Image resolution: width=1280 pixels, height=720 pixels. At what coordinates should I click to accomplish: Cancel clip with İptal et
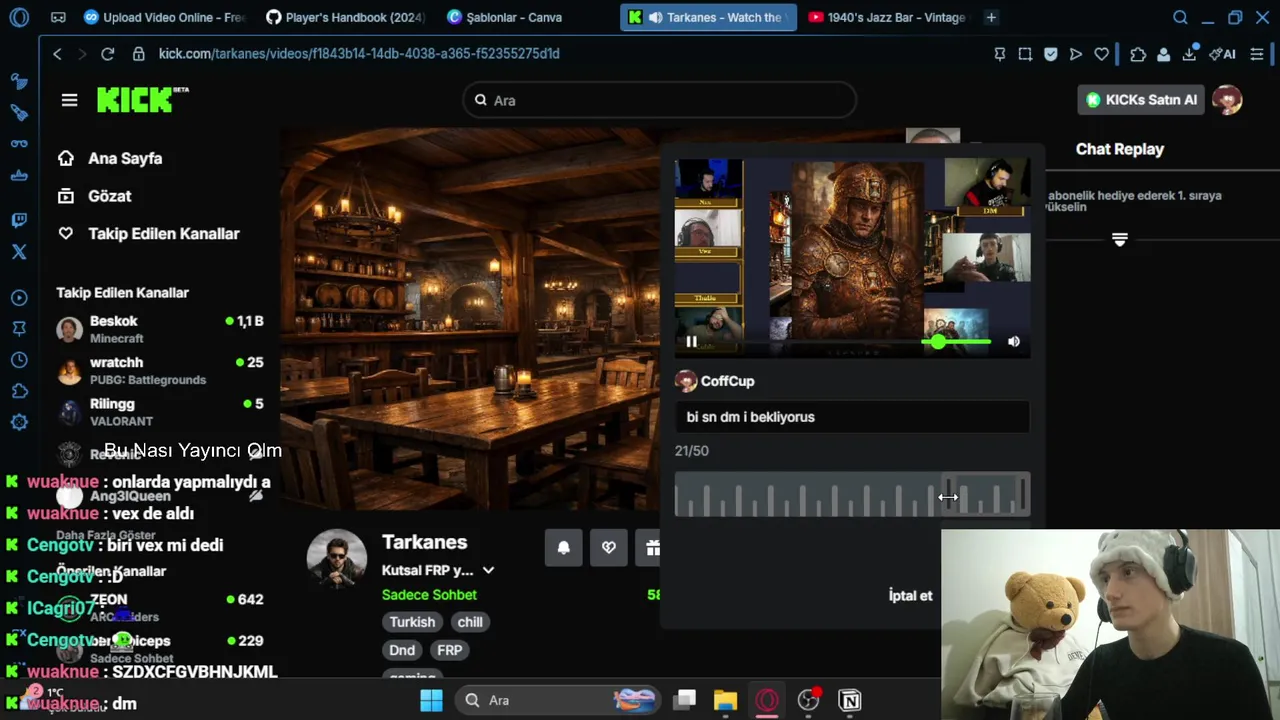pos(910,595)
